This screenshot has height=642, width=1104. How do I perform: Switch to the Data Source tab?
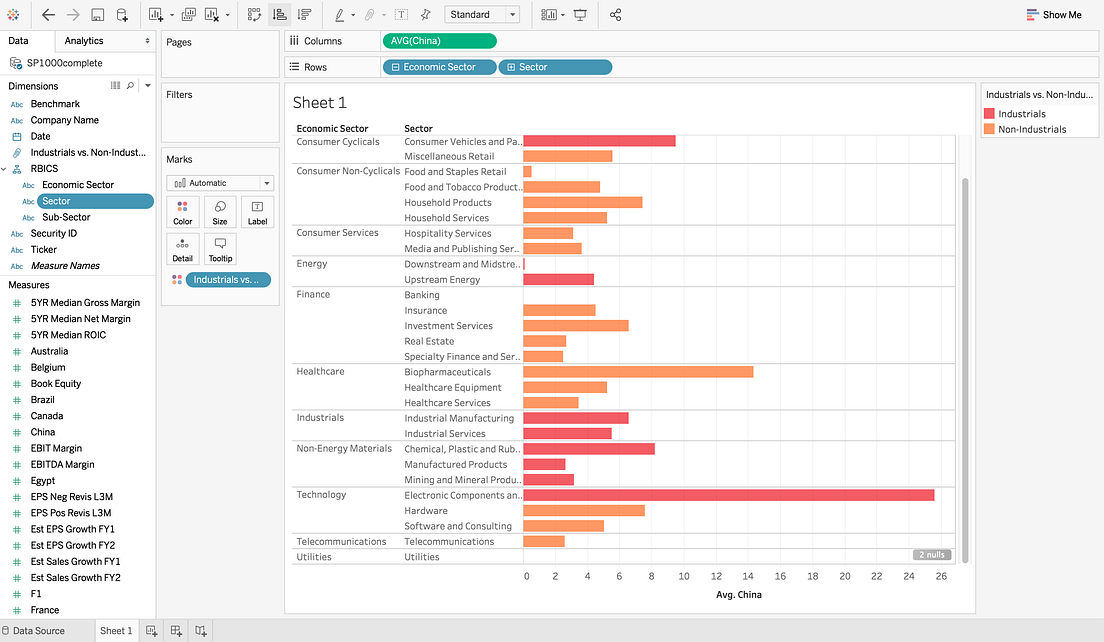click(x=38, y=630)
